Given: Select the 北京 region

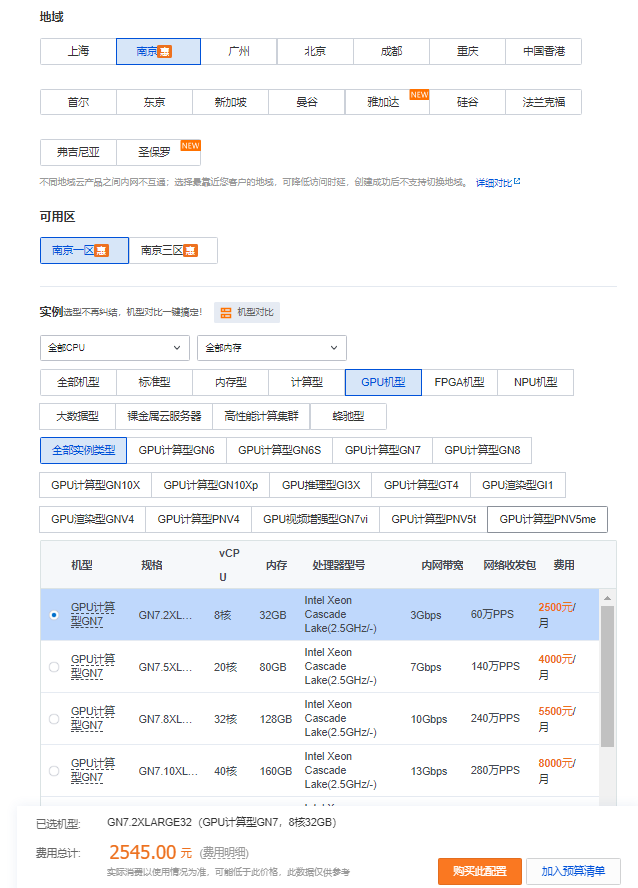Looking at the screenshot, I should [315, 52].
